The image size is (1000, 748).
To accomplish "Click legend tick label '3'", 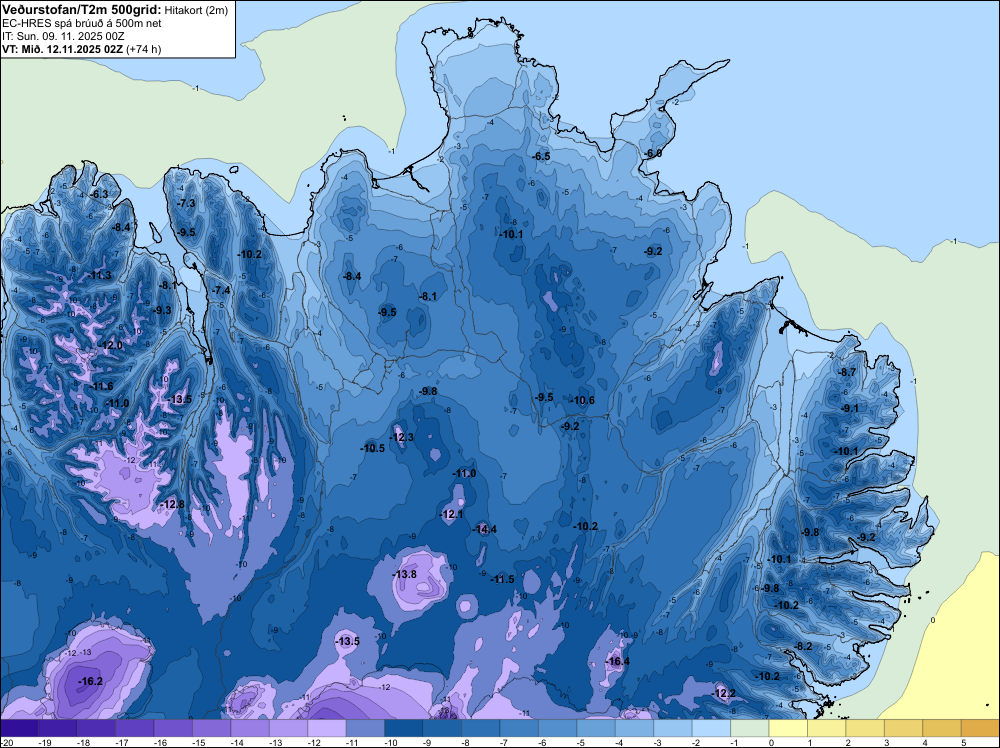I will [x=886, y=742].
